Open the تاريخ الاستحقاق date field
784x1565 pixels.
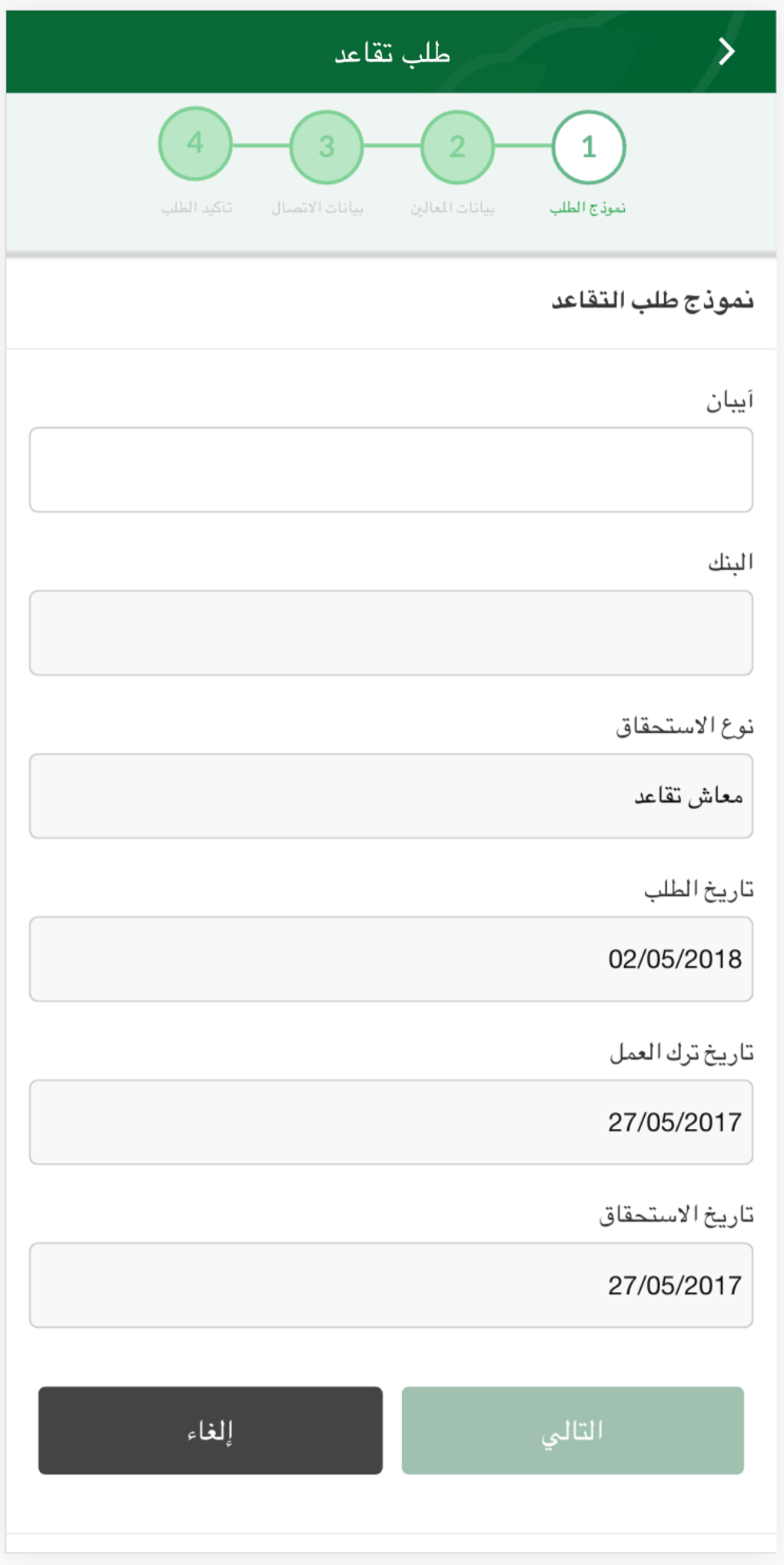[391, 1285]
